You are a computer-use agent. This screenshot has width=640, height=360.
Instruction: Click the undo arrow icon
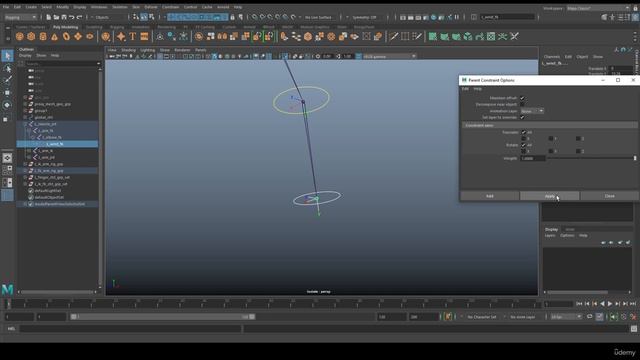pos(72,17)
